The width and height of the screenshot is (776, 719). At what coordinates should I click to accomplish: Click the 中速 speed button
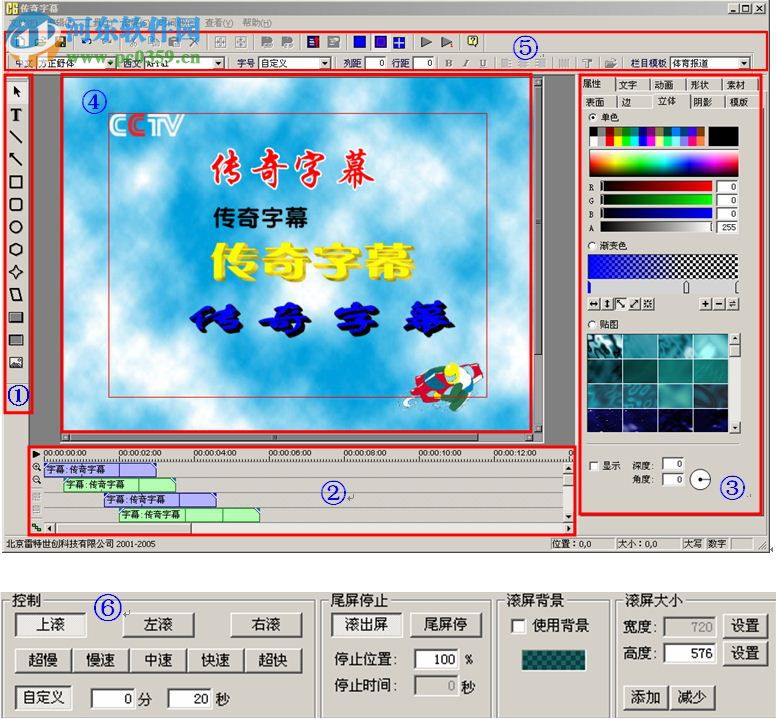[x=158, y=660]
